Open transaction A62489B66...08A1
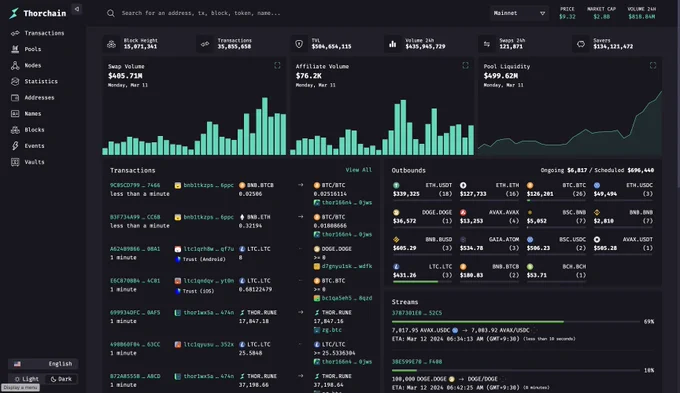The image size is (680, 393). [x=135, y=249]
